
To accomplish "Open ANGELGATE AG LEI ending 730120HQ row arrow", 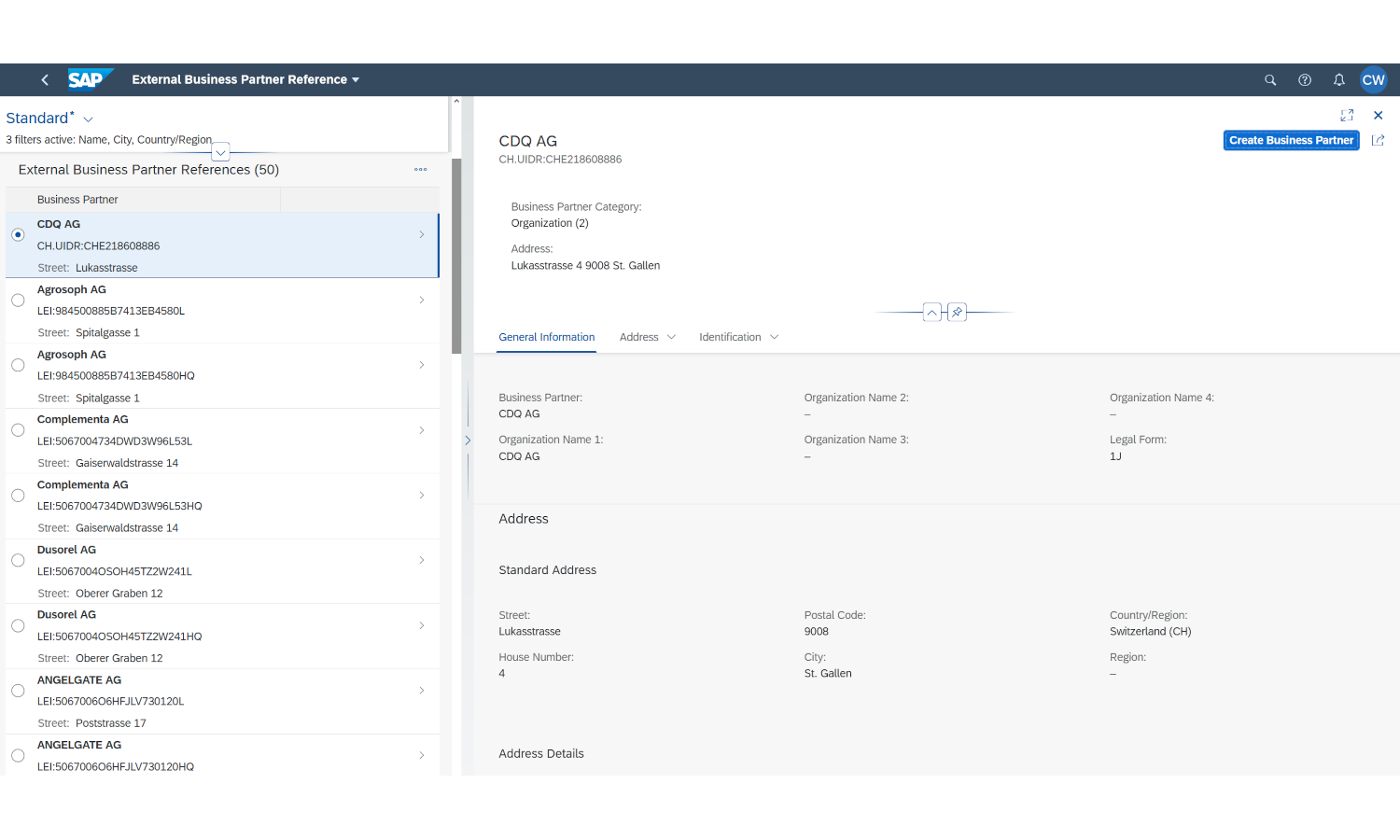I will 422,755.
